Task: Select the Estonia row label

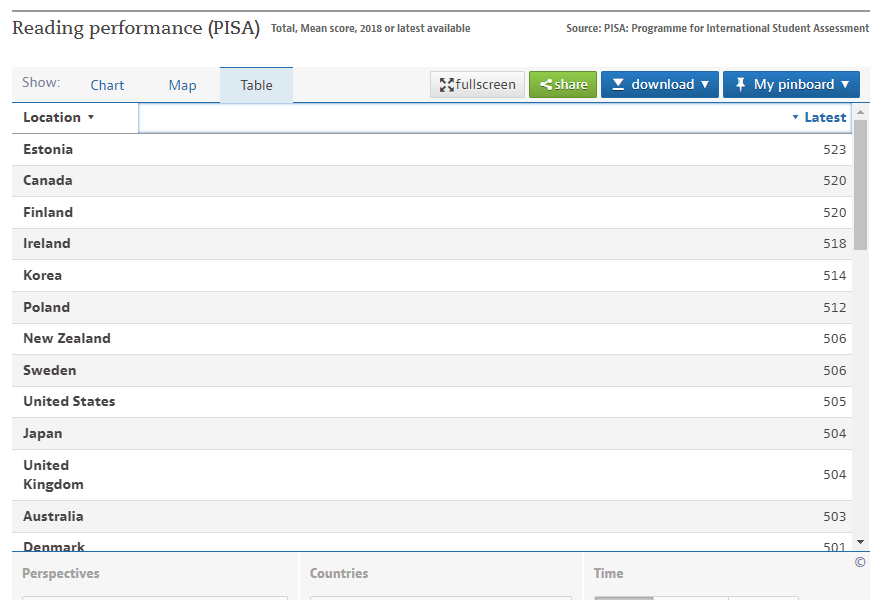Action: point(48,149)
